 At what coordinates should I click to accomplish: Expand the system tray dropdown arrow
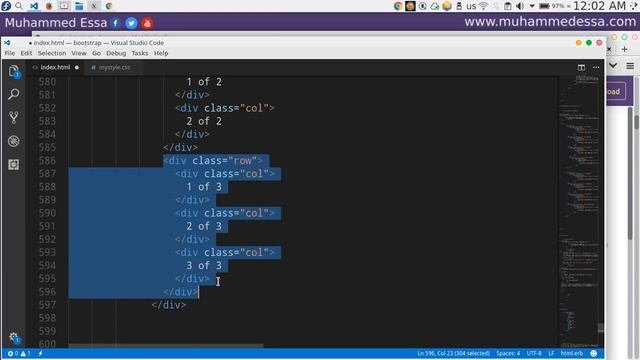(x=532, y=6)
